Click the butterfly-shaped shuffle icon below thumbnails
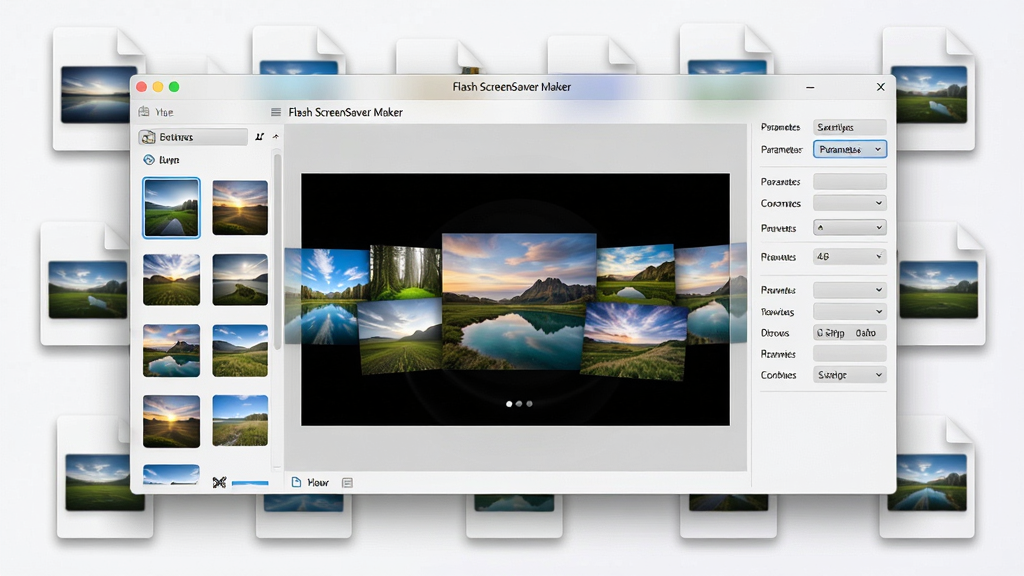 click(219, 483)
